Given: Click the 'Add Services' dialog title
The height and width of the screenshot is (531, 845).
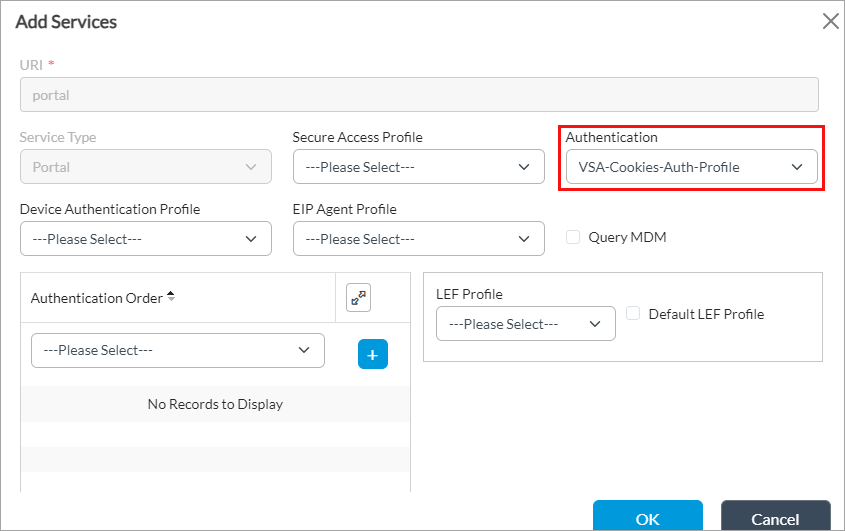Looking at the screenshot, I should [x=66, y=22].
